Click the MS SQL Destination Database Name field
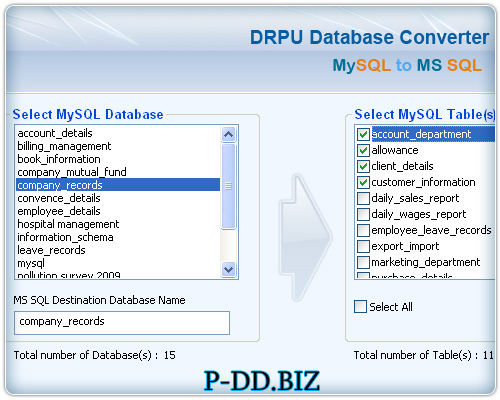This screenshot has width=500, height=400. (x=122, y=323)
